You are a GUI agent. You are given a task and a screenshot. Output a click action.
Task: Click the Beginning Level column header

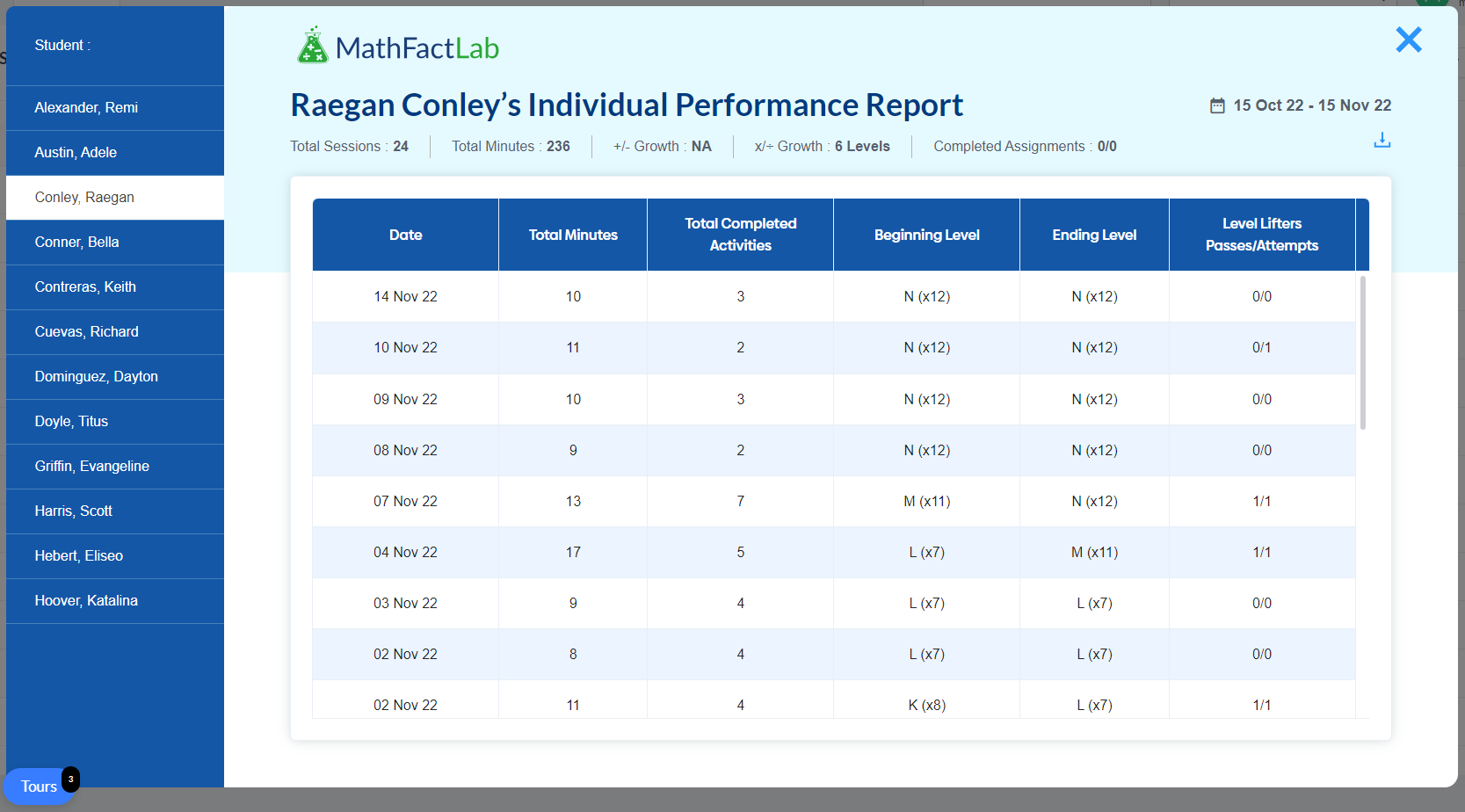tap(927, 235)
